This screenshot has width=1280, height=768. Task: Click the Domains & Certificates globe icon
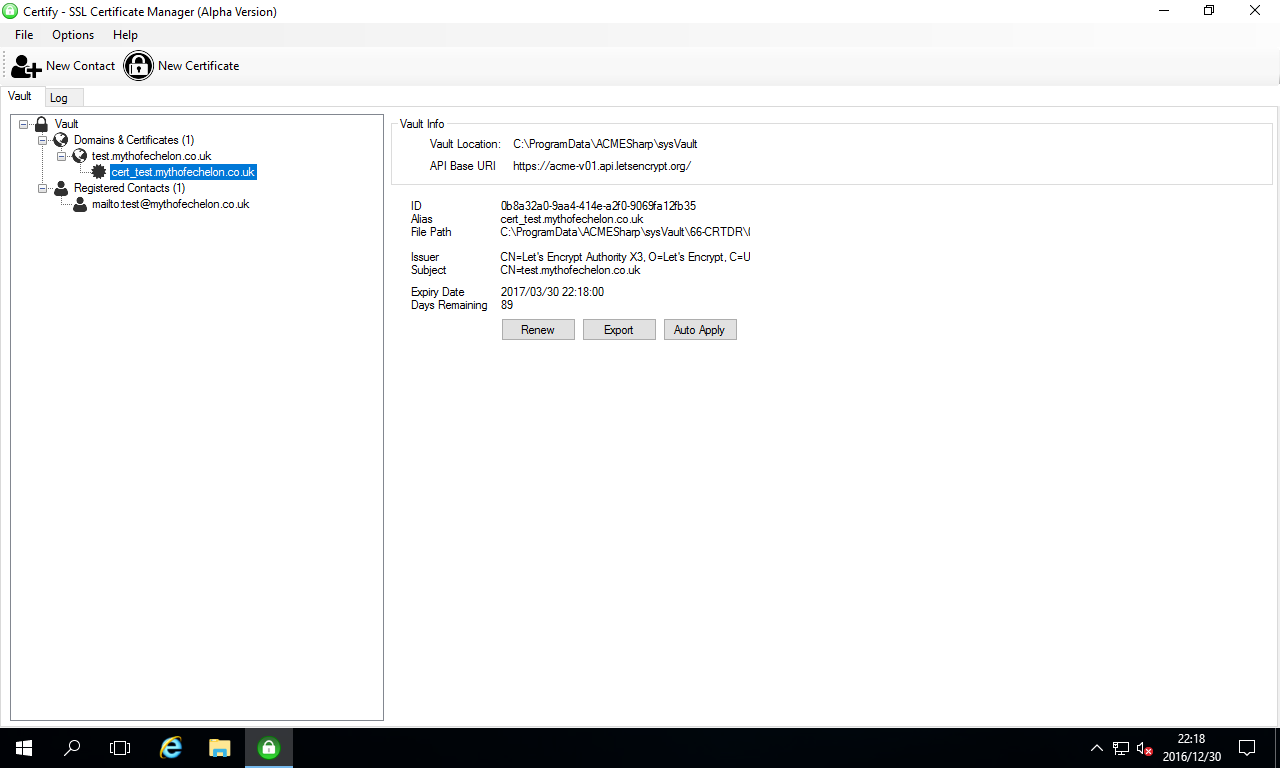[x=61, y=140]
